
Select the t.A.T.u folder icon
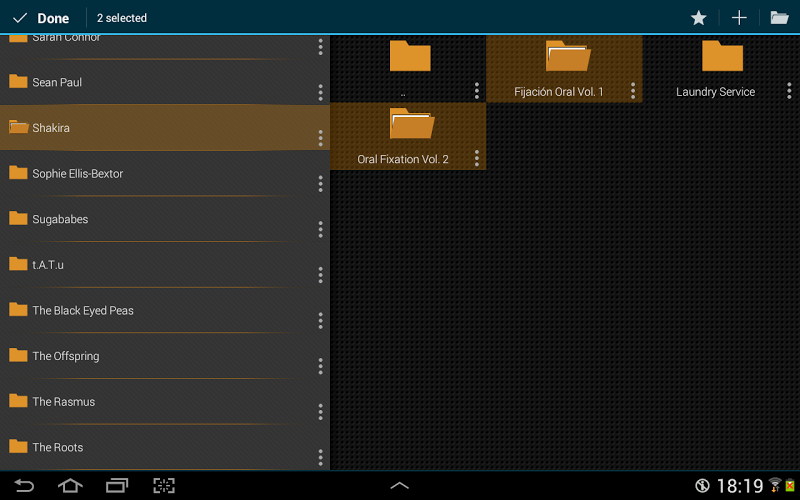(18, 263)
